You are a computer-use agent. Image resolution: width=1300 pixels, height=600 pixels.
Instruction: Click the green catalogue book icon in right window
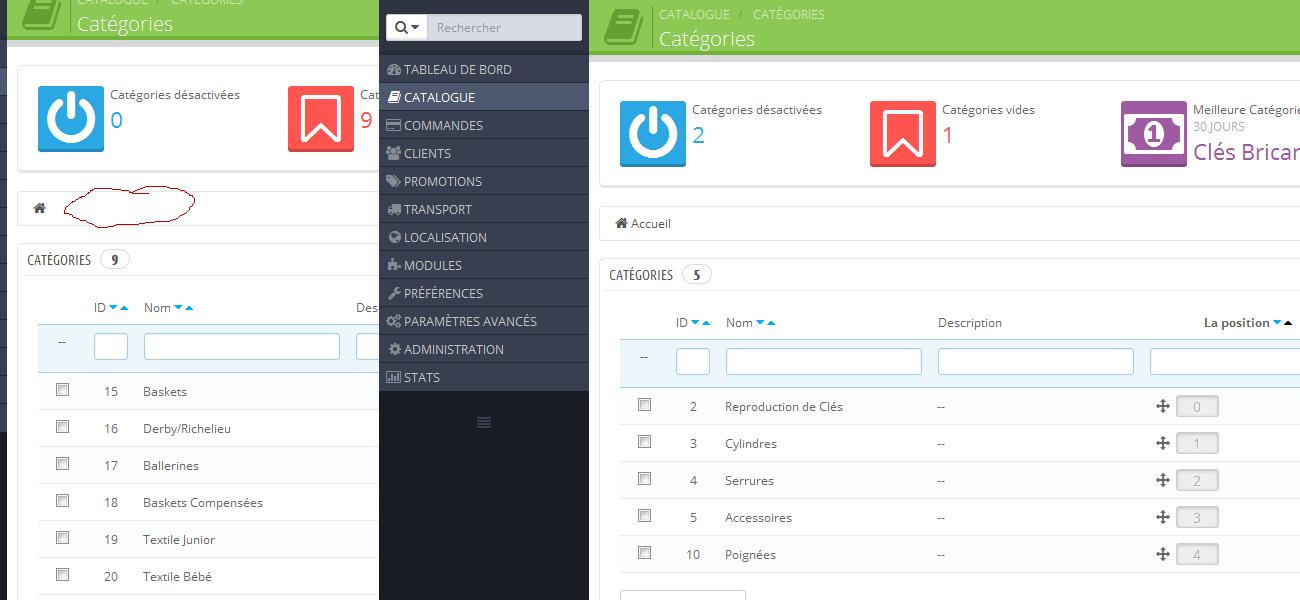tap(625, 28)
